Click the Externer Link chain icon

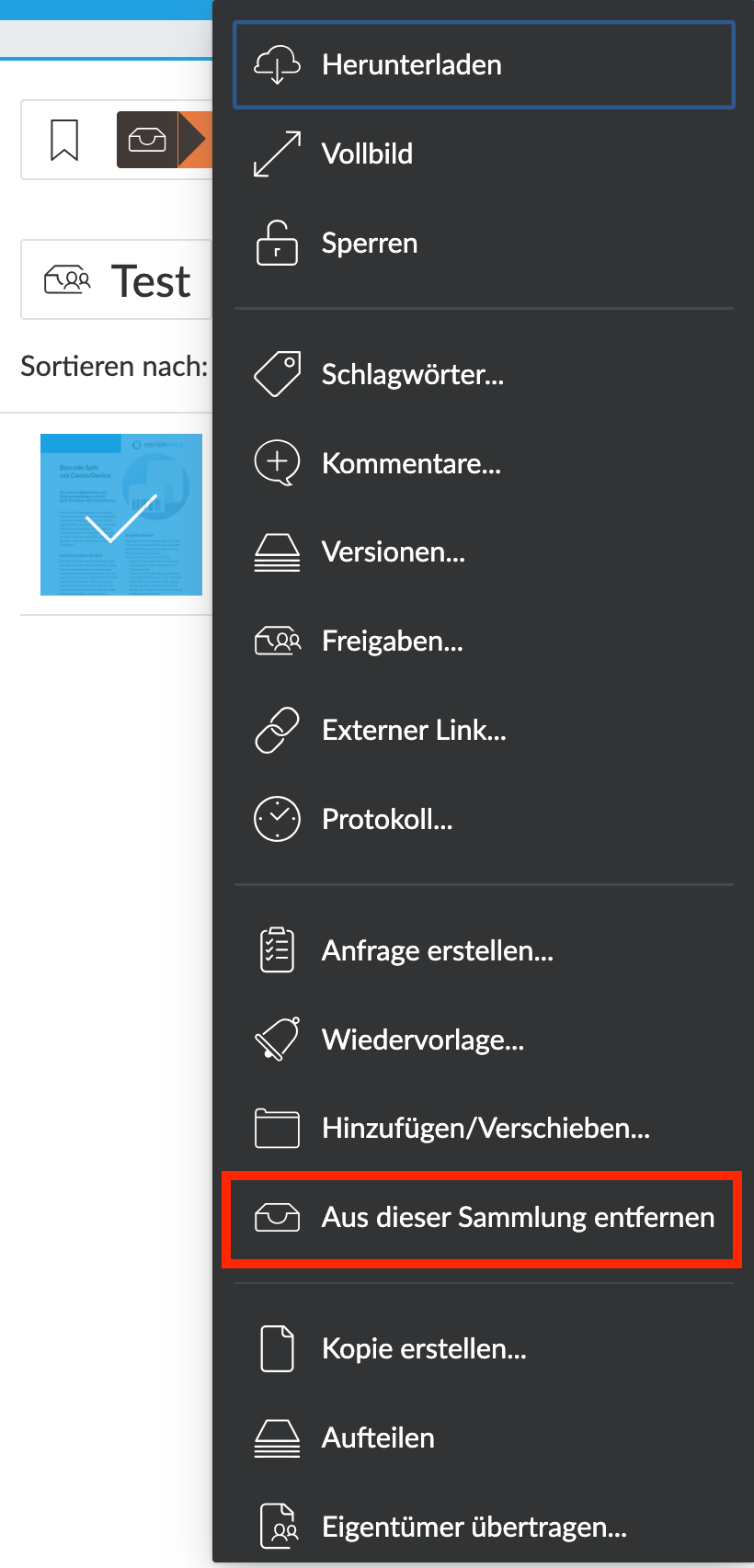pyautogui.click(x=277, y=730)
